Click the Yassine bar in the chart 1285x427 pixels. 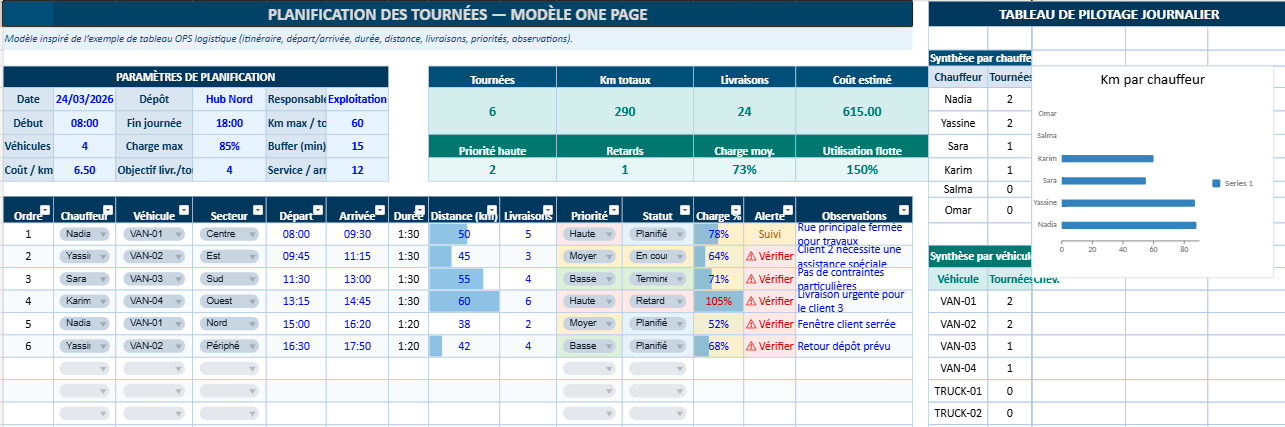pos(1128,203)
